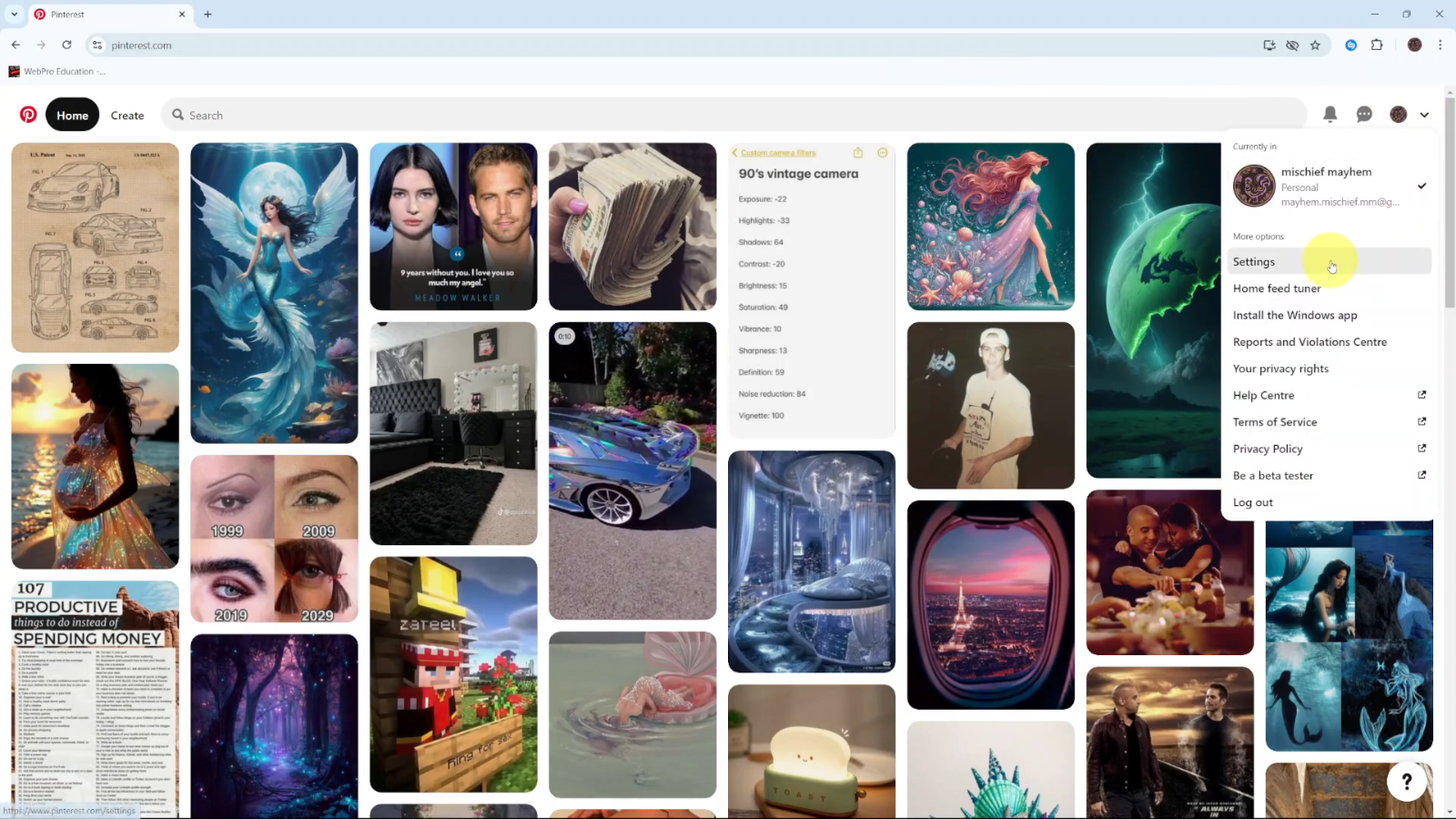Open the red-haired mermaid pin
Screen dimensions: 1456x819
[x=991, y=227]
